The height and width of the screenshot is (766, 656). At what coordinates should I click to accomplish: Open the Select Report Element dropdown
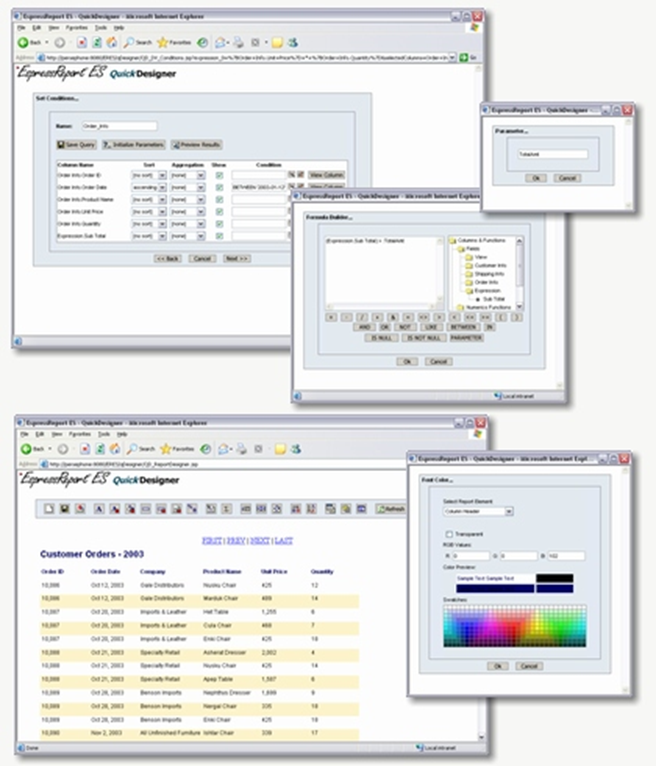pyautogui.click(x=478, y=511)
